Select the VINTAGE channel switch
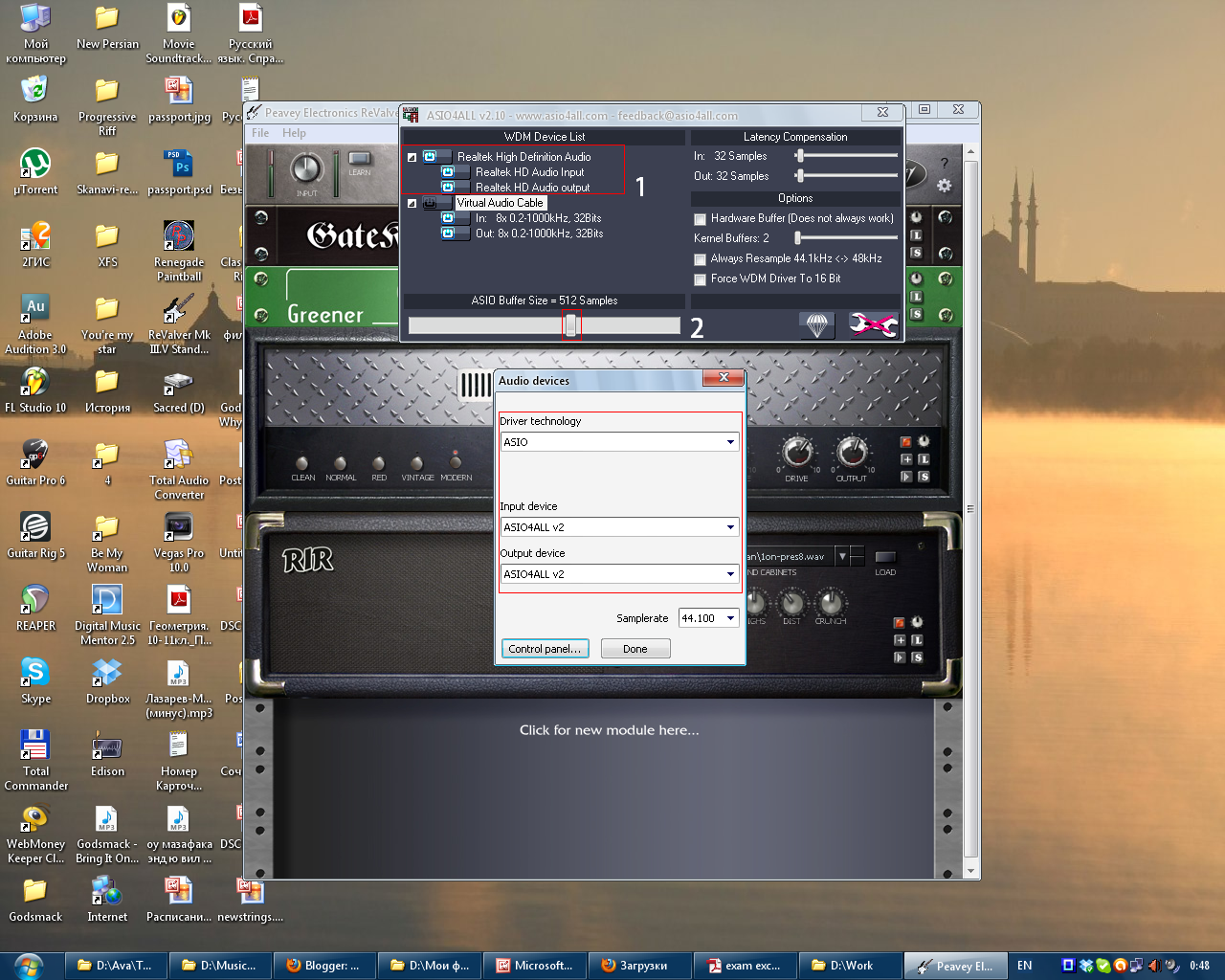This screenshot has width=1225, height=980. (x=417, y=464)
